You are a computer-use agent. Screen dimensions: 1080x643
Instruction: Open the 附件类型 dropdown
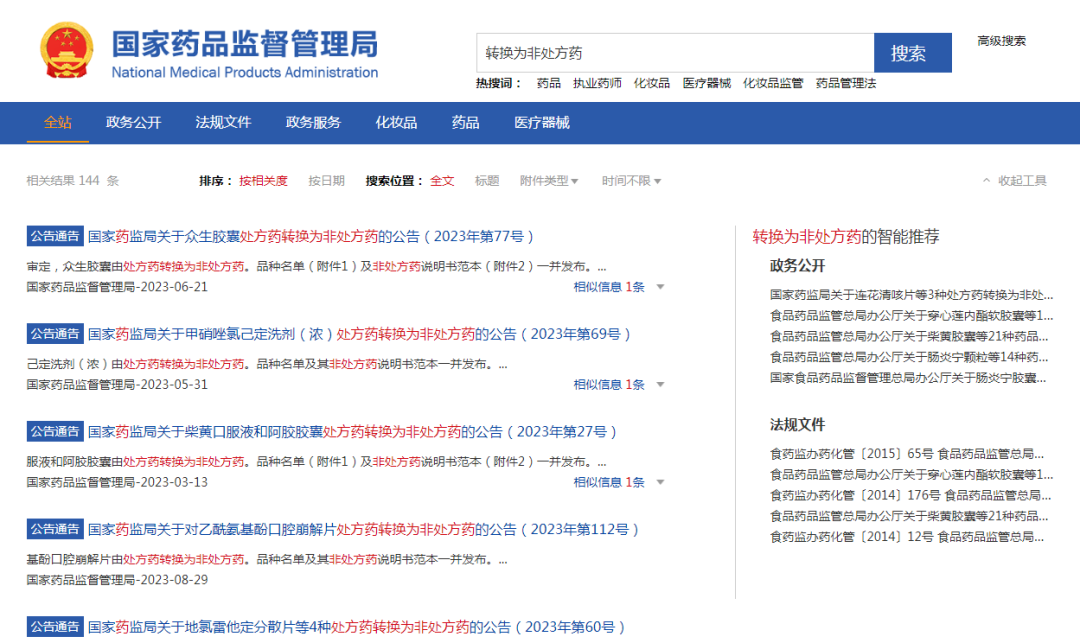545,181
